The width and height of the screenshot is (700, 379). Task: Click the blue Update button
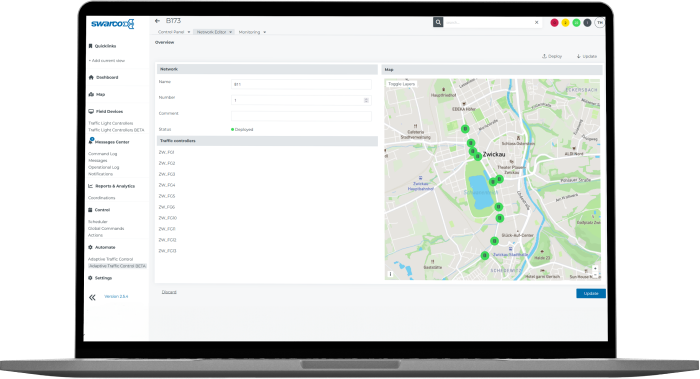[x=591, y=293]
